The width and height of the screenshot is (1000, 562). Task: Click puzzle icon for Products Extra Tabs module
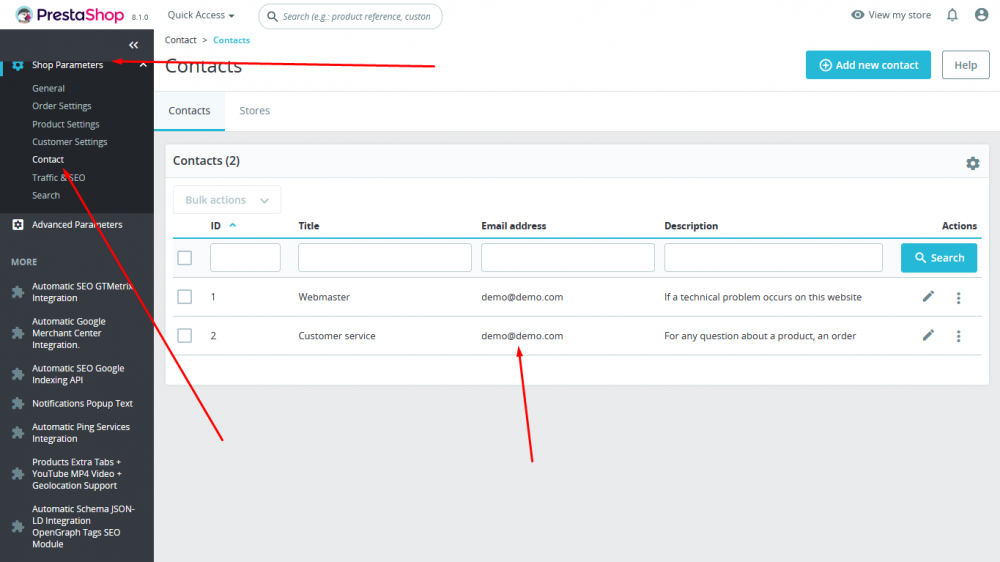18,474
